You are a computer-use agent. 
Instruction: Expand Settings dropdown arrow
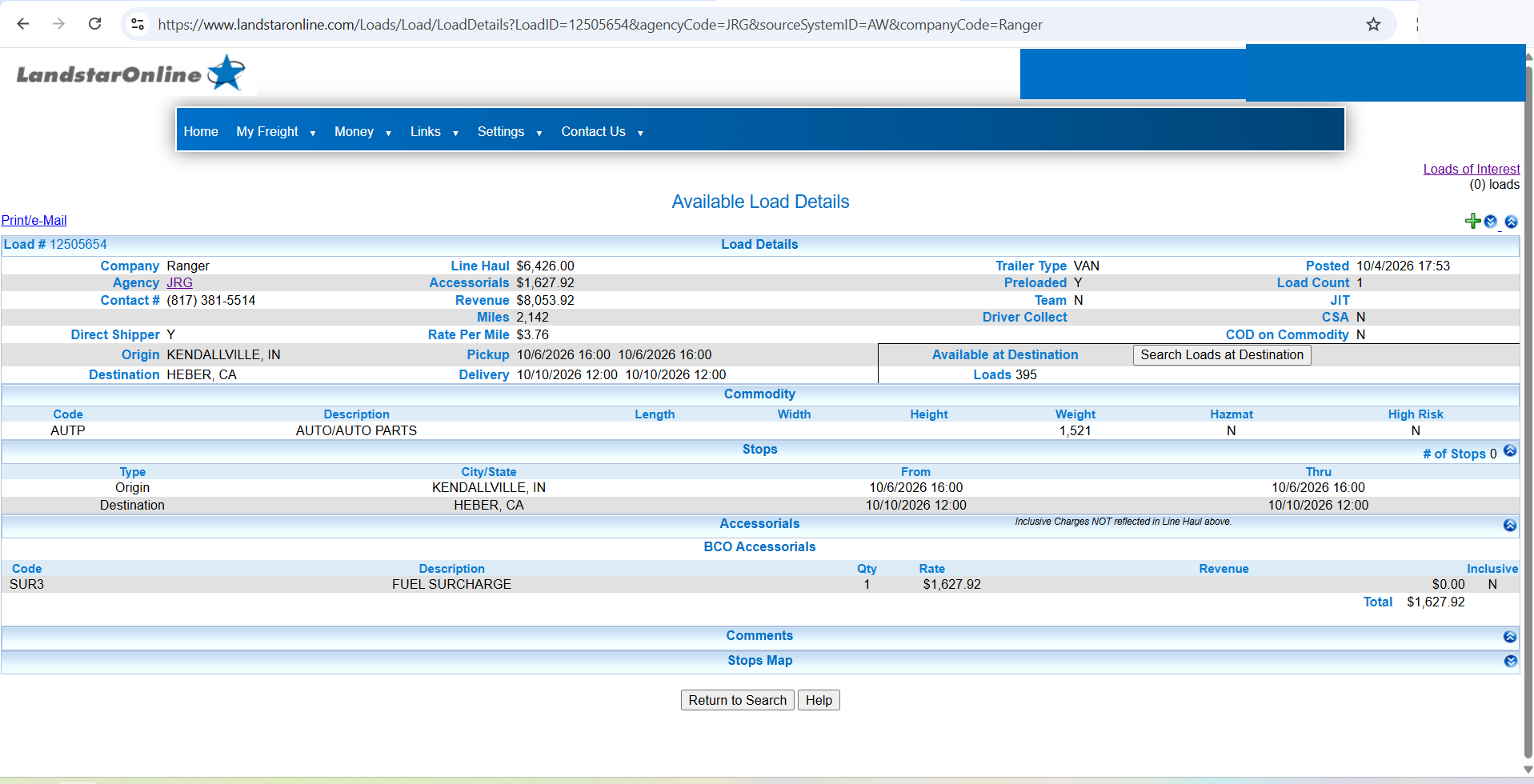pos(539,133)
